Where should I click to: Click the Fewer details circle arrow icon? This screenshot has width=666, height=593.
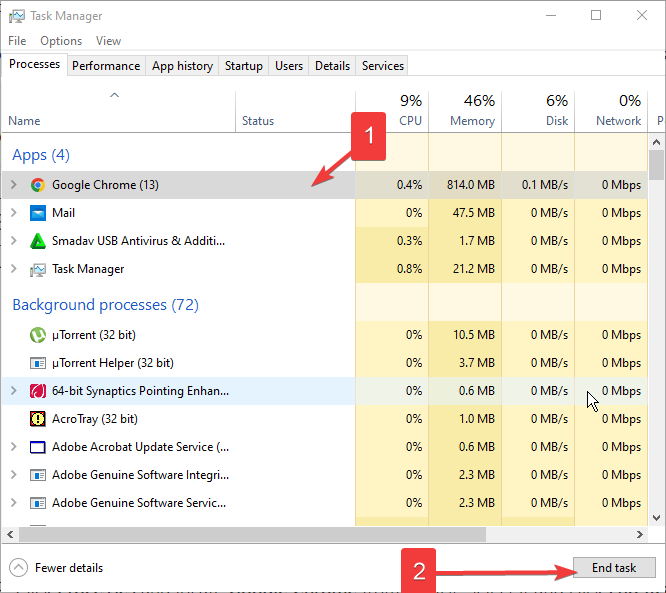point(18,568)
